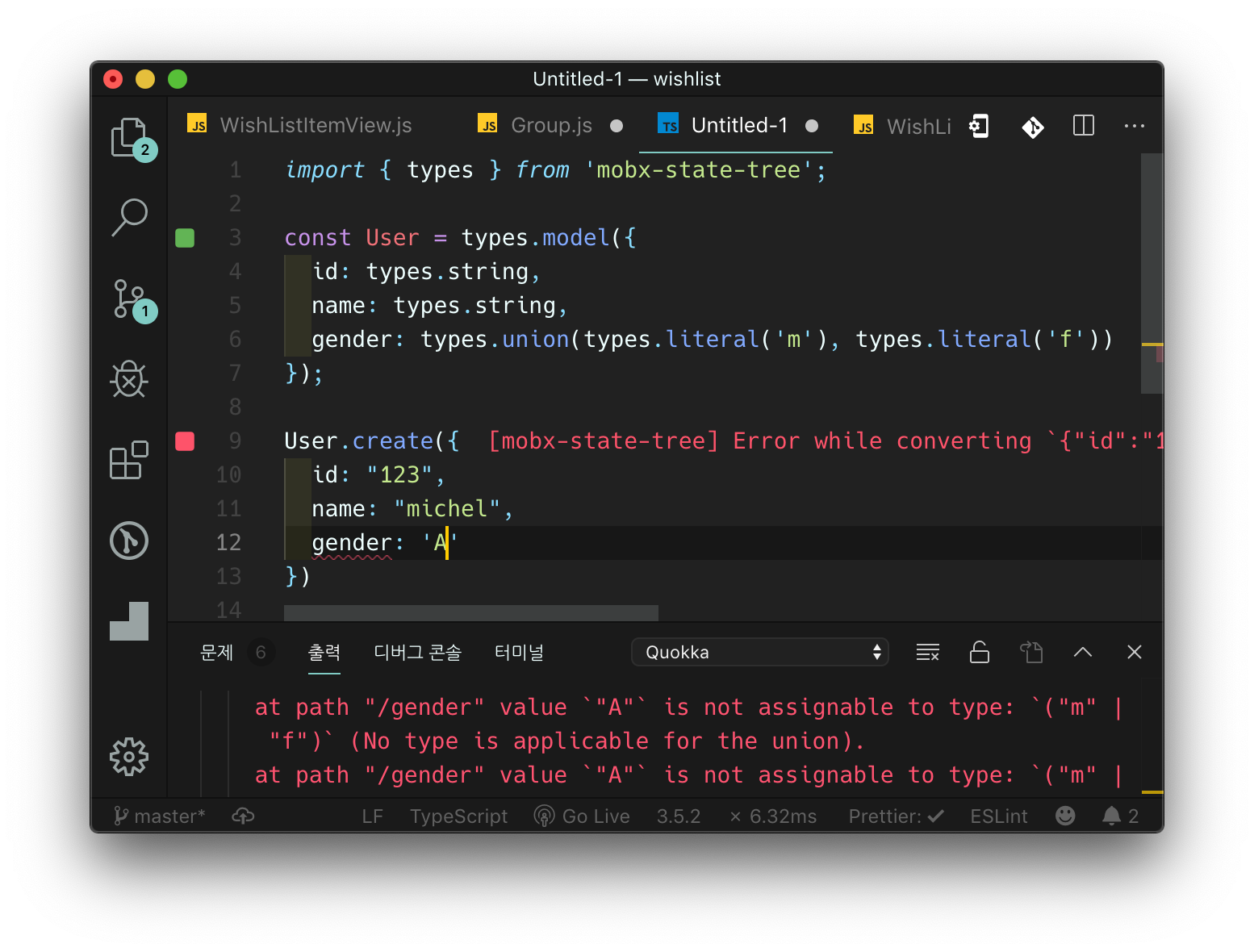This screenshot has height=952, width=1254.
Task: Open the Source Control view
Action: pyautogui.click(x=129, y=299)
